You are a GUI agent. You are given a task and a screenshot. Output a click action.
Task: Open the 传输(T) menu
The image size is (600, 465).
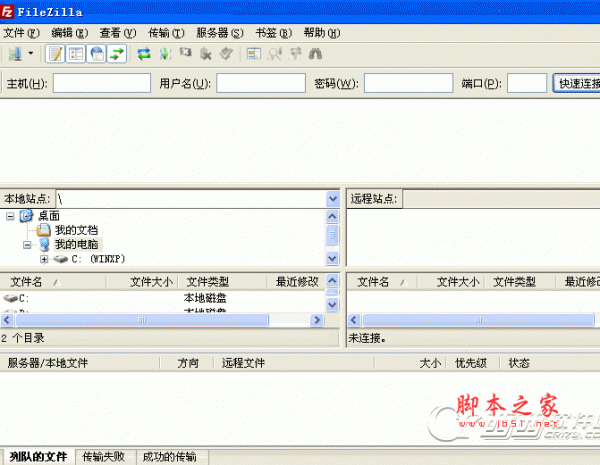166,33
